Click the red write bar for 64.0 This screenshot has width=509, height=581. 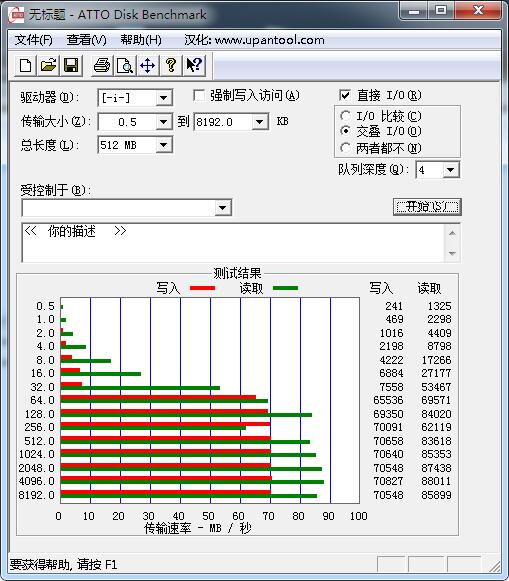[x=158, y=397]
